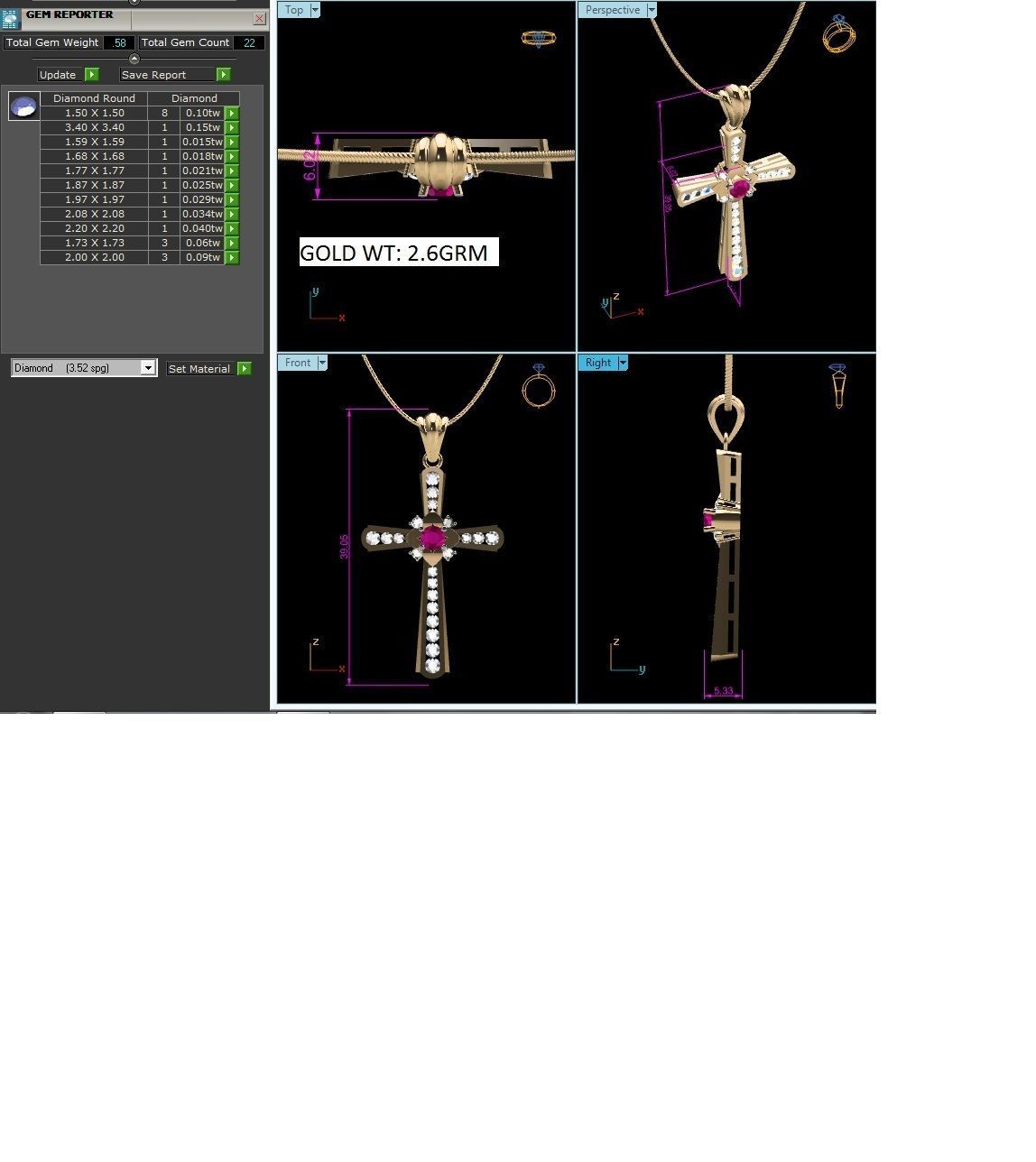
Task: Click the Top viewport label
Action: tap(294, 10)
